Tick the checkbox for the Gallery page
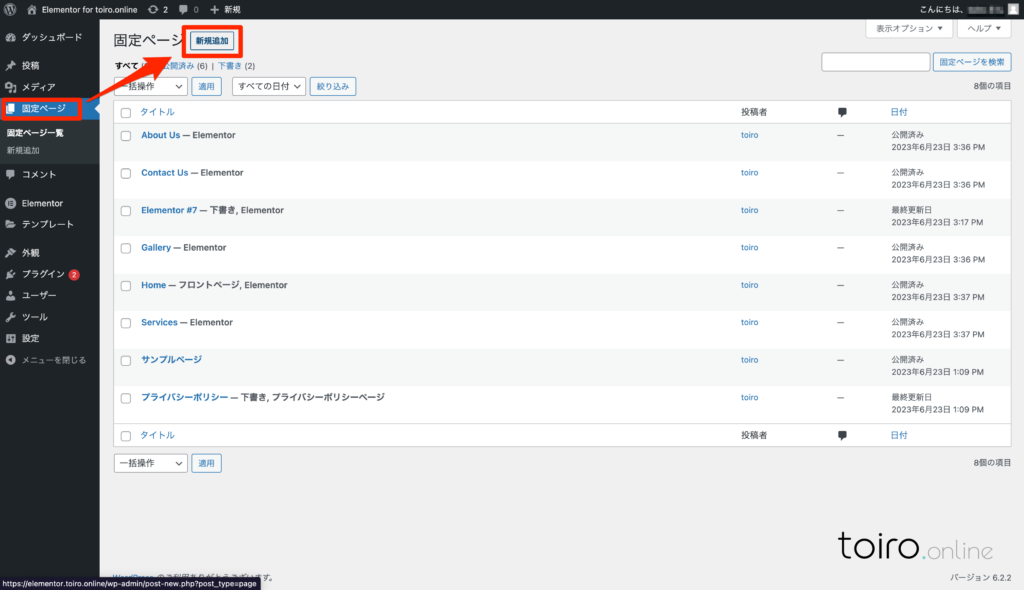The width and height of the screenshot is (1024, 590). 126,248
